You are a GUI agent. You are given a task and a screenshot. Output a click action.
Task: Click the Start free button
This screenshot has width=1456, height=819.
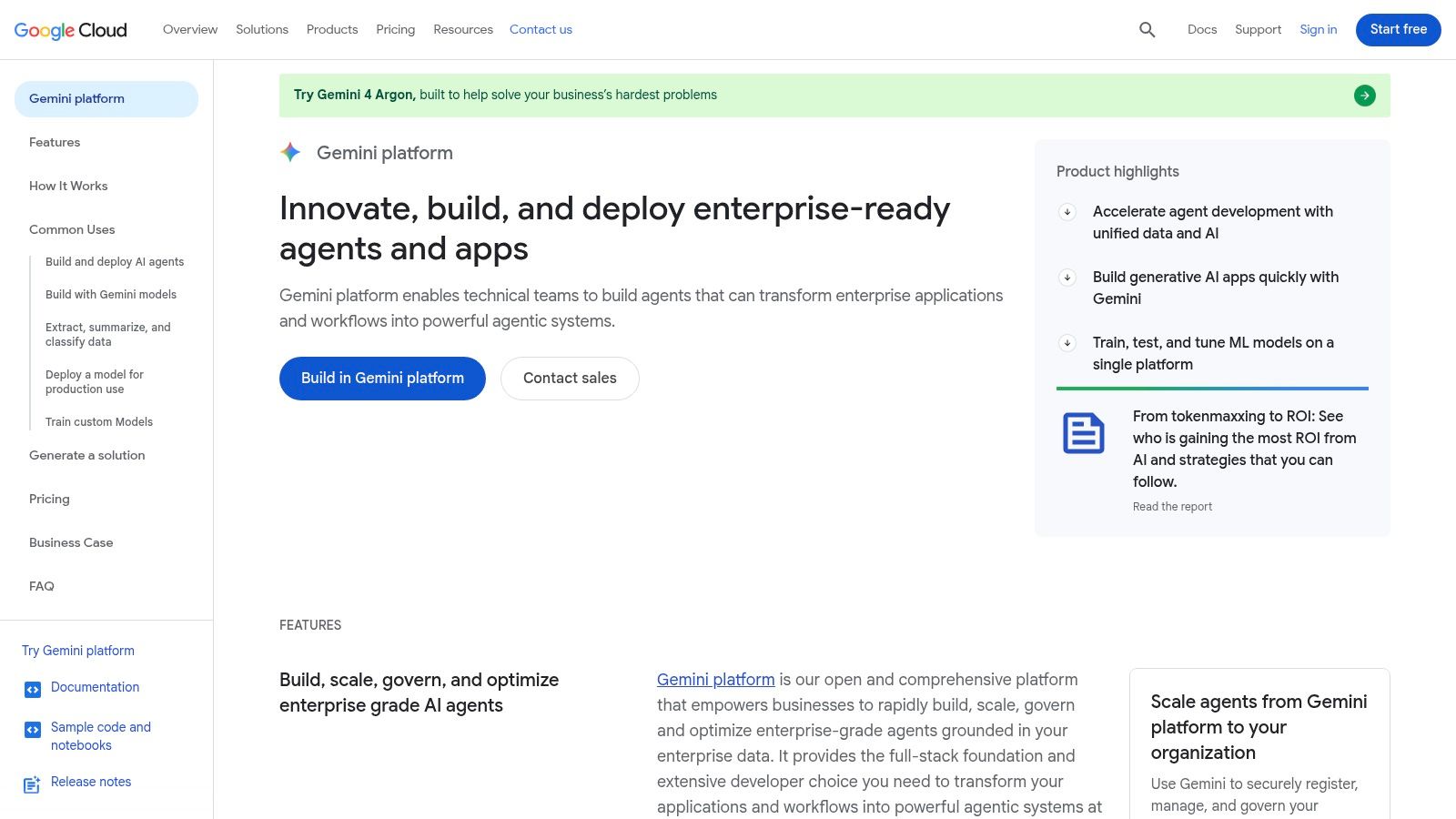pyautogui.click(x=1399, y=30)
